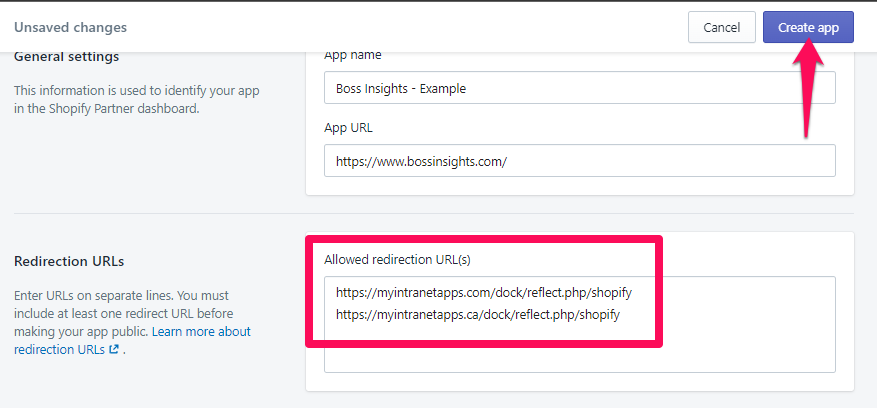This screenshot has width=877, height=408.
Task: Focus the App name input field
Action: (579, 88)
